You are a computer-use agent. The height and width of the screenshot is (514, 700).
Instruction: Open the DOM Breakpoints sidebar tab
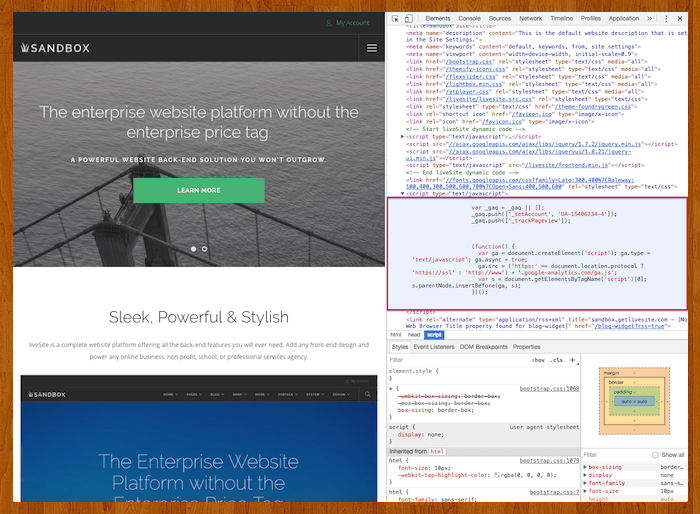tap(483, 347)
